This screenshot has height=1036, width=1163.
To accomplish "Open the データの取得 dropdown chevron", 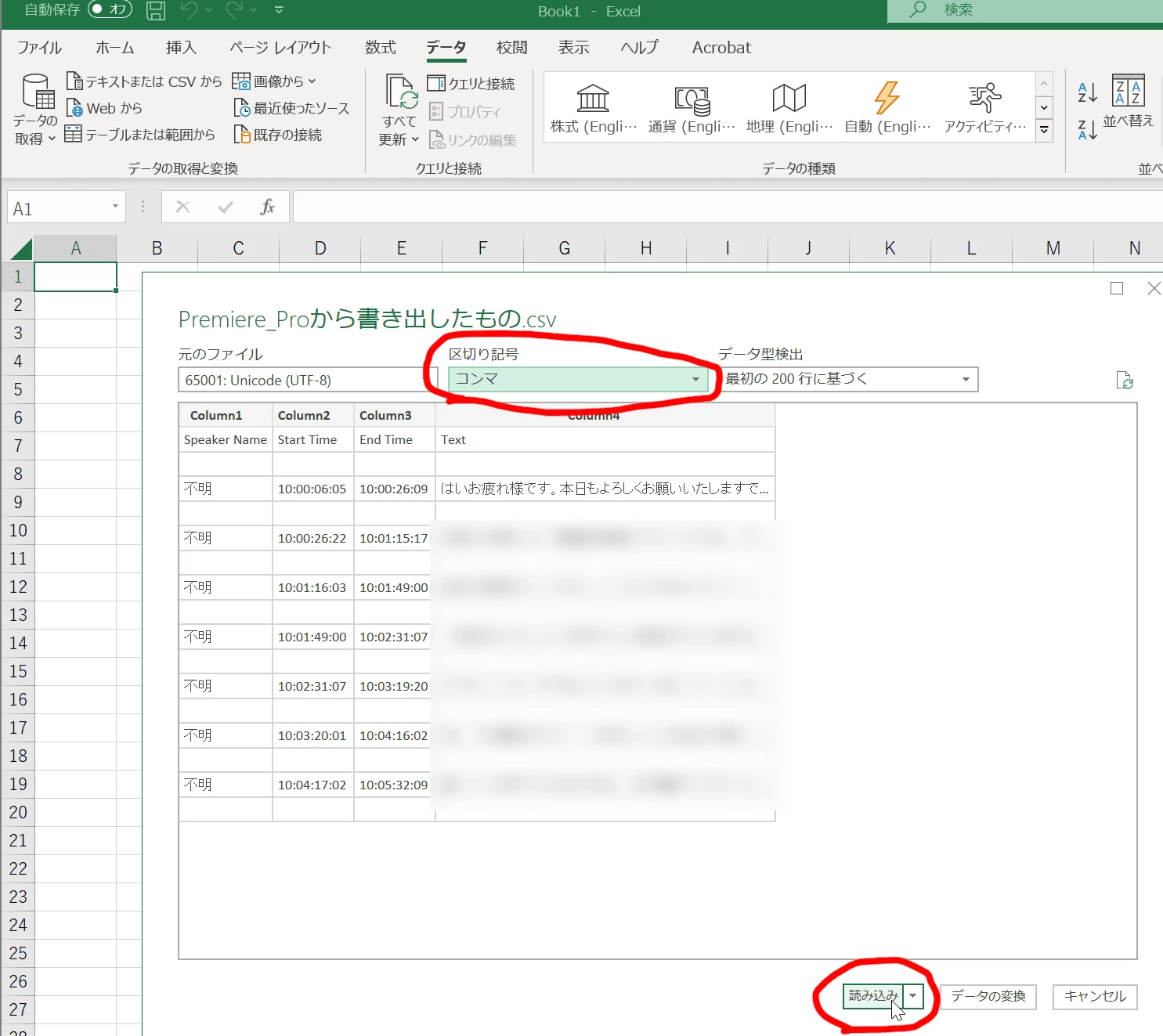I will pyautogui.click(x=52, y=139).
